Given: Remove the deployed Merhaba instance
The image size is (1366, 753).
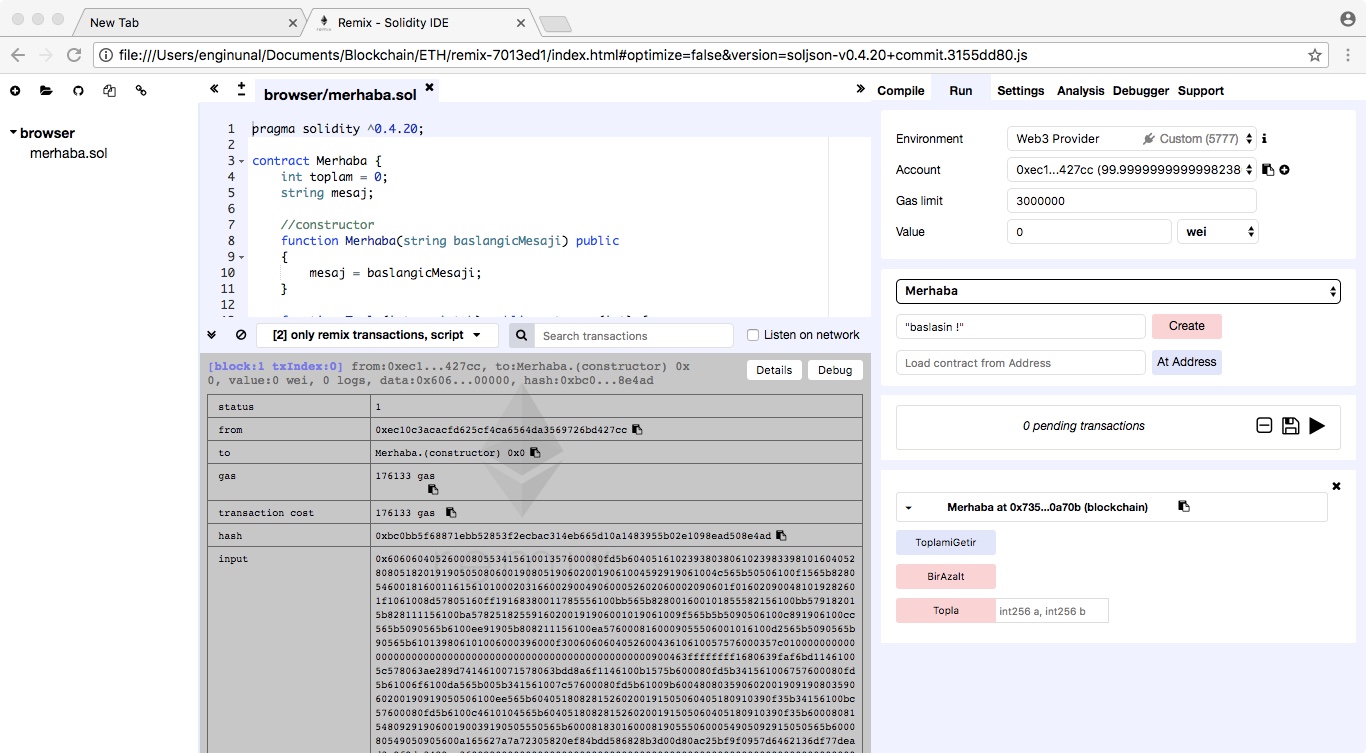Looking at the screenshot, I should 1336,486.
